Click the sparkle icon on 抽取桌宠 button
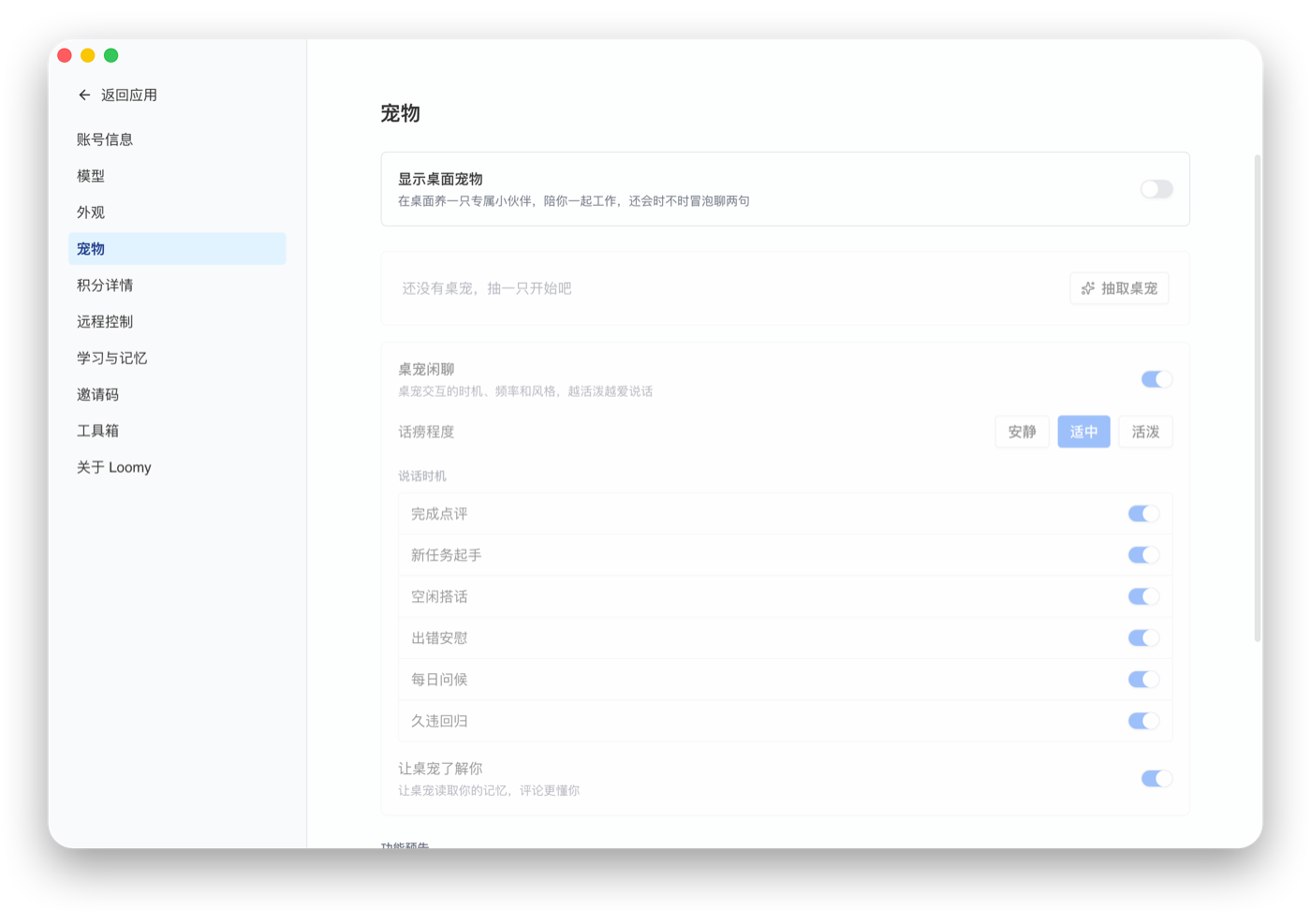The image size is (1311, 924). (x=1088, y=288)
